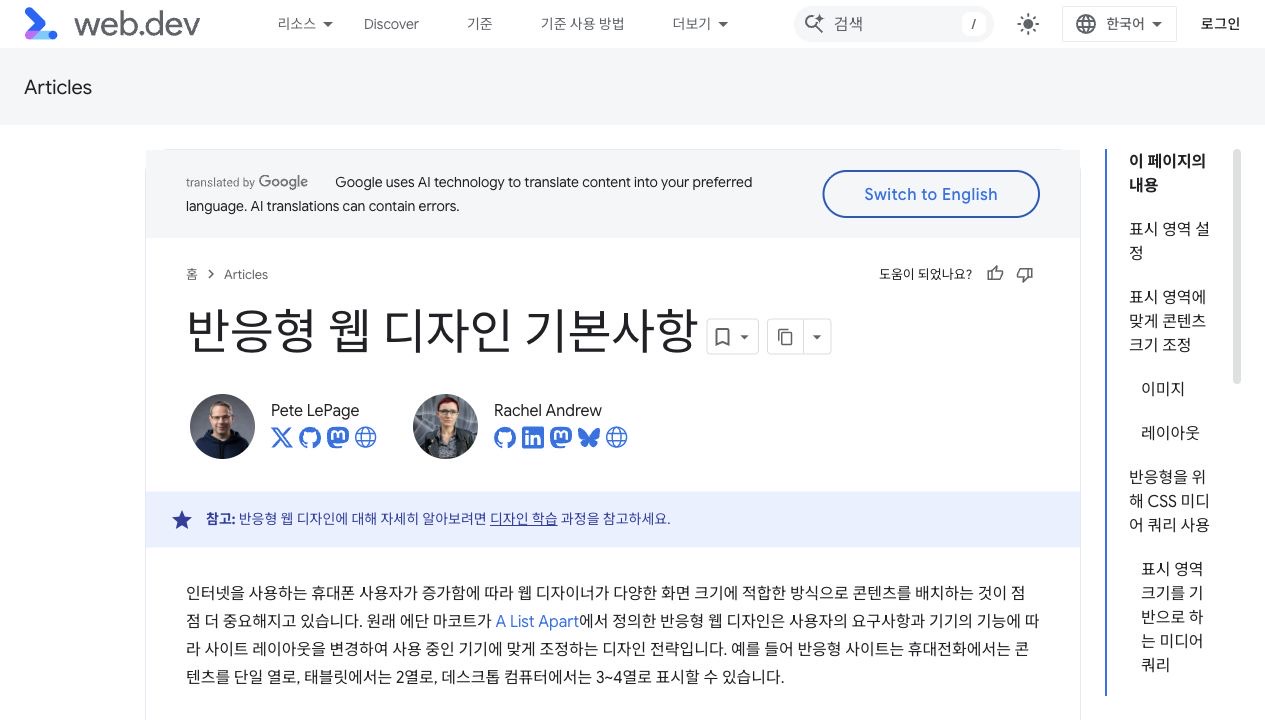The image size is (1265, 720).
Task: Open Pete LePage's website globe icon
Action: coord(366,437)
